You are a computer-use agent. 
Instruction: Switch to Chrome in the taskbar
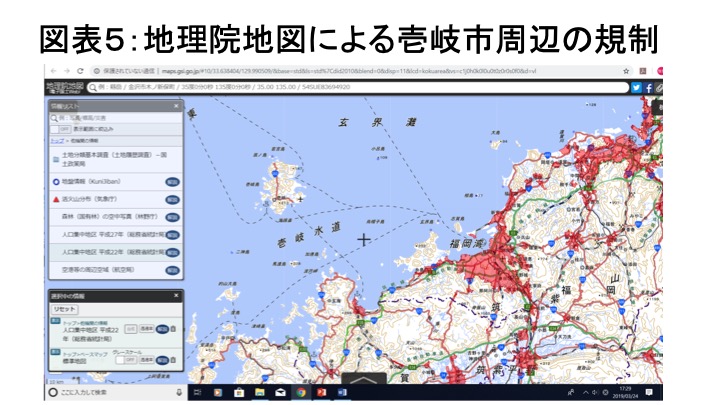click(301, 393)
